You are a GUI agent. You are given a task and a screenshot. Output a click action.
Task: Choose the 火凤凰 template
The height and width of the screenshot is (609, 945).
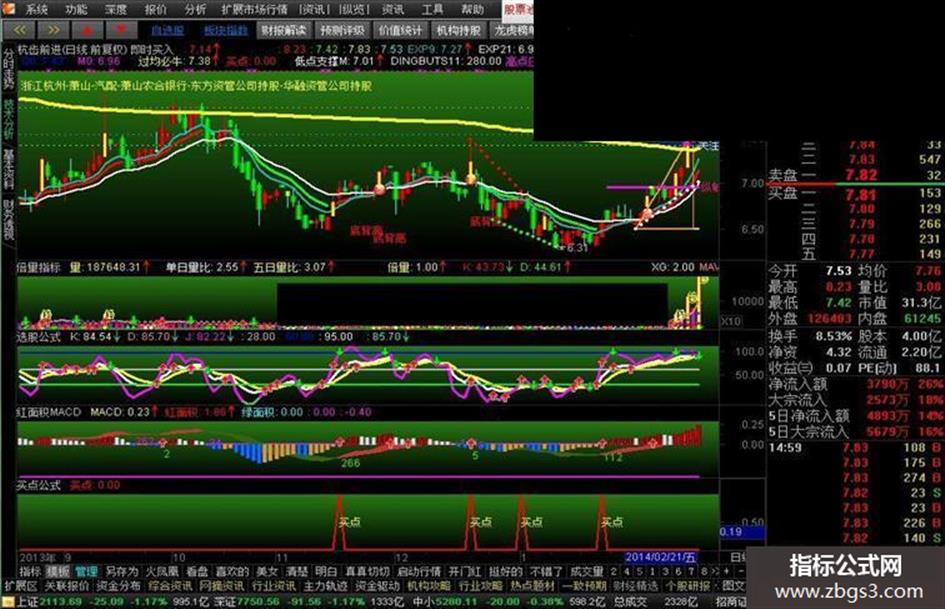coord(162,571)
